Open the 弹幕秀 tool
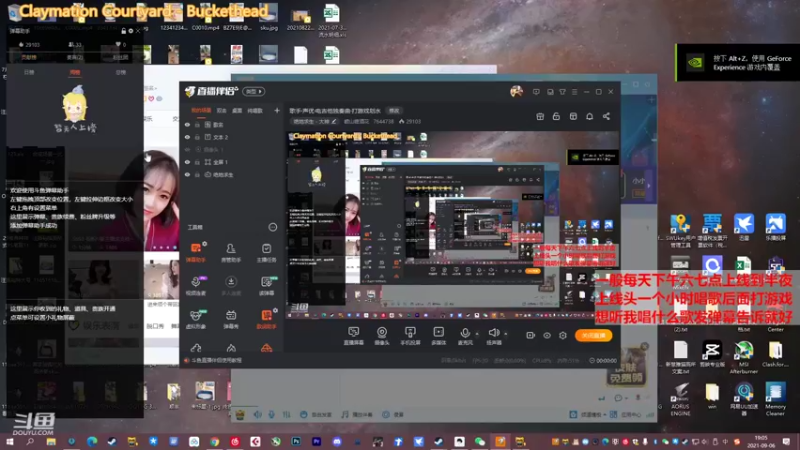This screenshot has height=450, width=800. point(231,319)
